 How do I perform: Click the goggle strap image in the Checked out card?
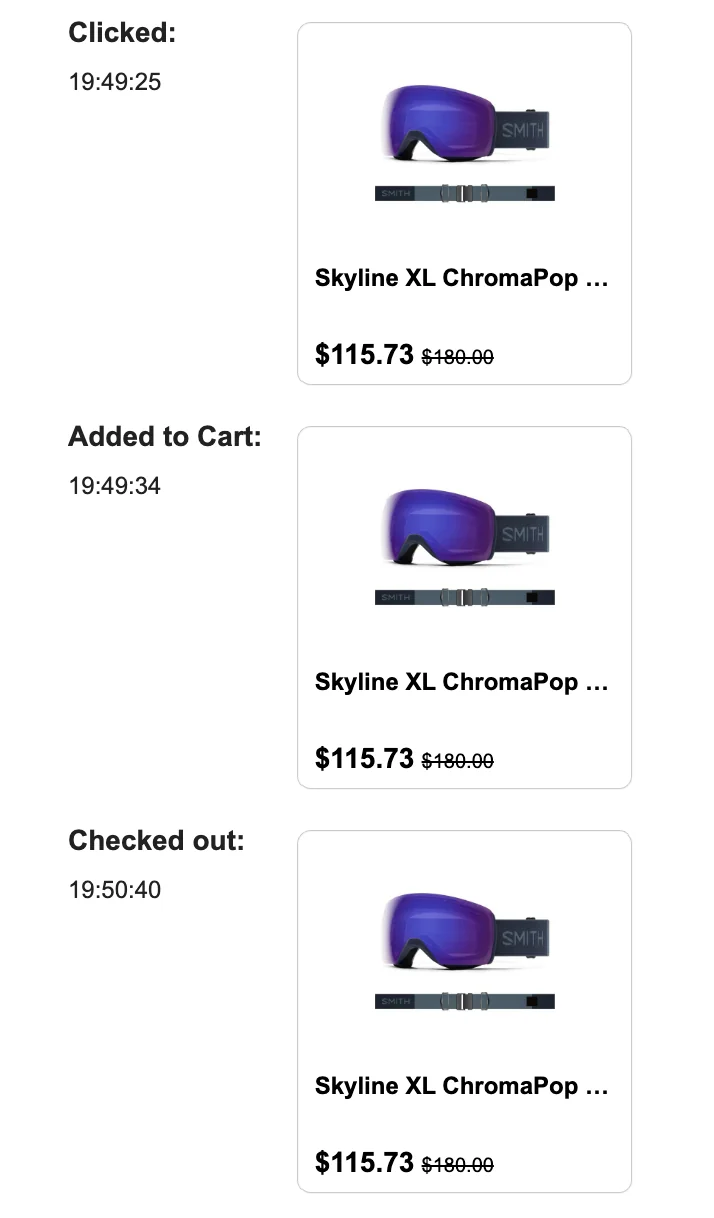465,1001
